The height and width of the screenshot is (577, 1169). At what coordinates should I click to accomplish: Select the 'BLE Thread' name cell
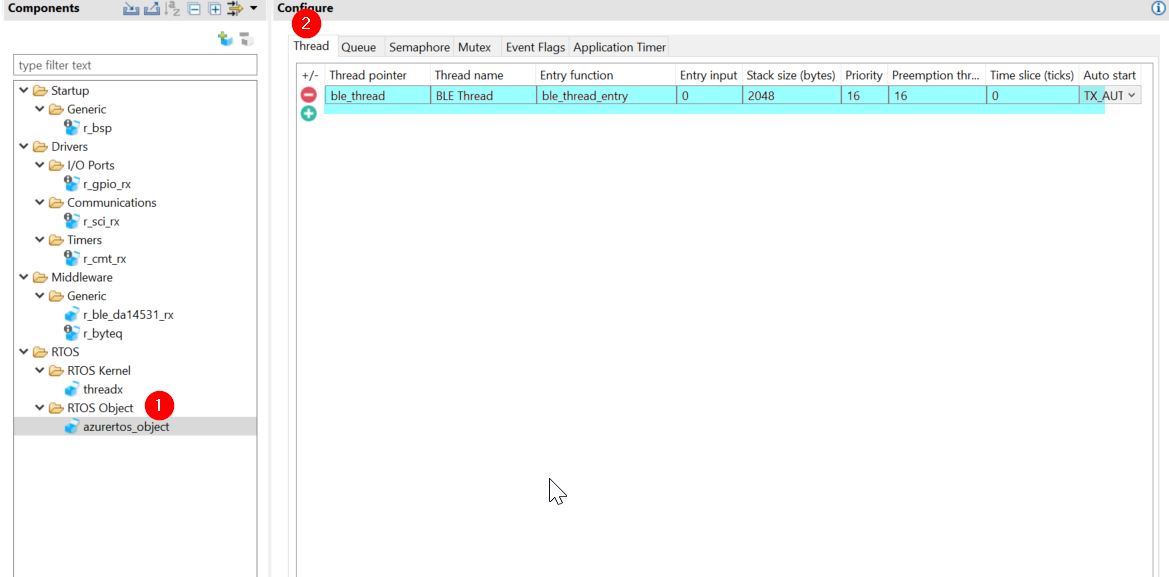point(482,95)
